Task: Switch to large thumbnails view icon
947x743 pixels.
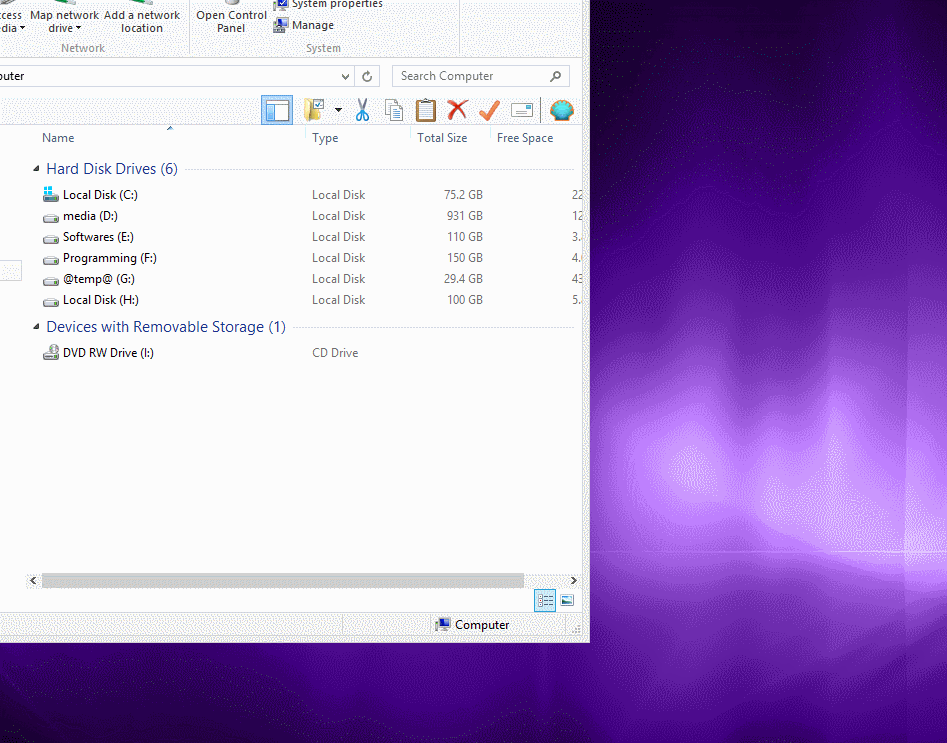Action: [567, 600]
